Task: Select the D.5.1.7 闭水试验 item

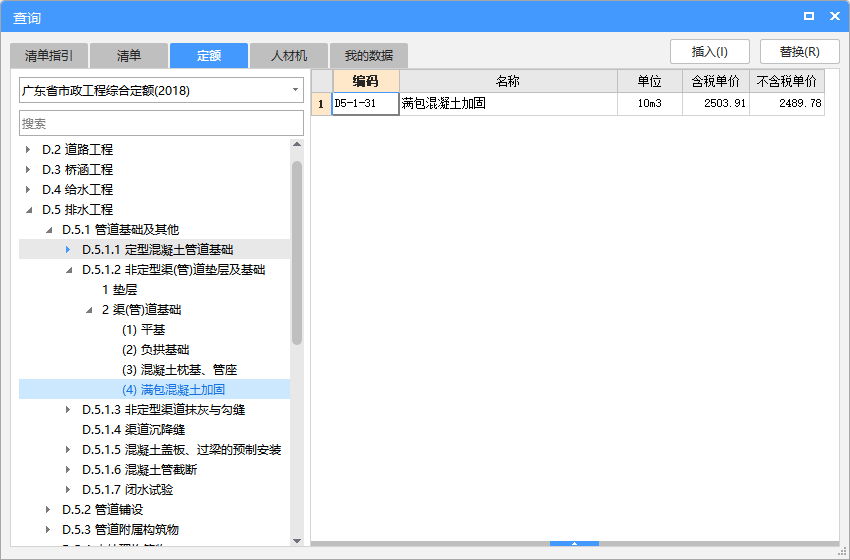Action: pyautogui.click(x=128, y=490)
